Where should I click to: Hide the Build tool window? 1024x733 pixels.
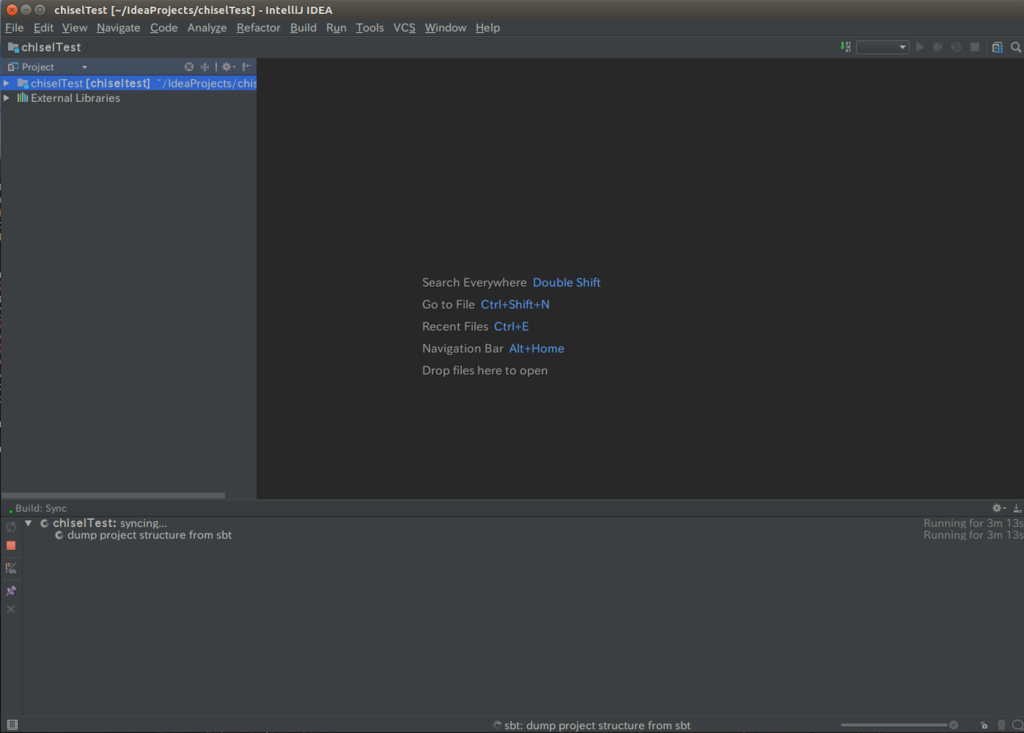click(x=1017, y=508)
